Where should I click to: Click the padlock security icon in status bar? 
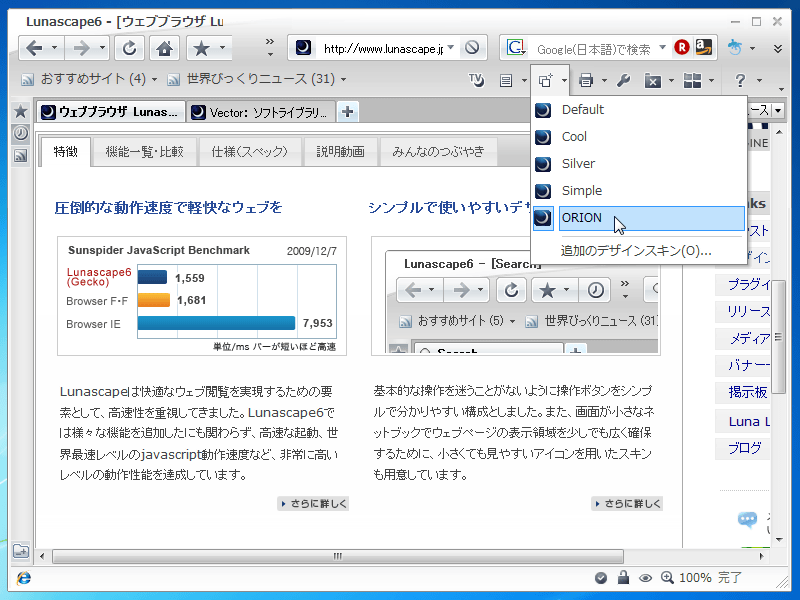[623, 577]
